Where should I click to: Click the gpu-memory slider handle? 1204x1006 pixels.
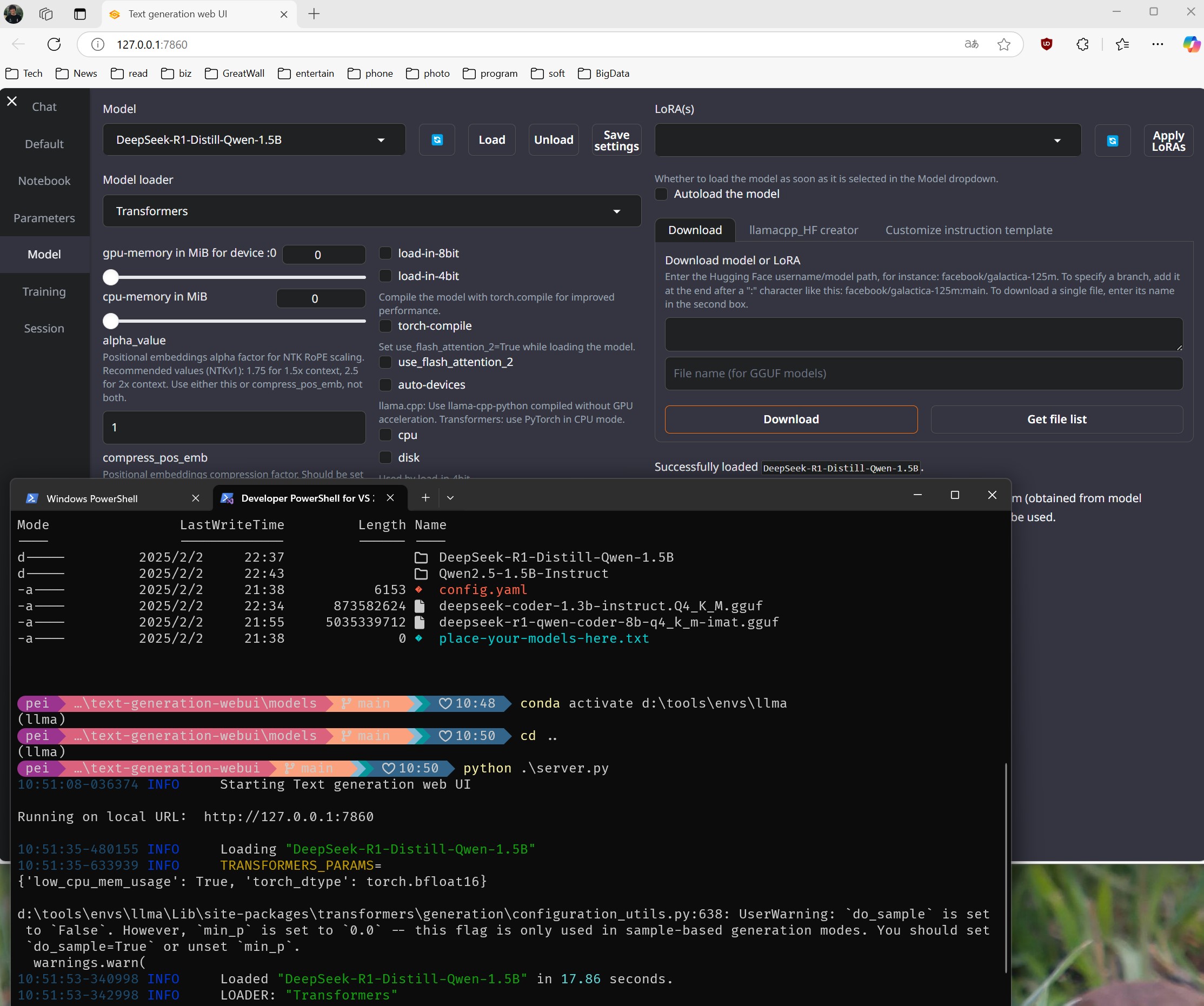point(111,277)
